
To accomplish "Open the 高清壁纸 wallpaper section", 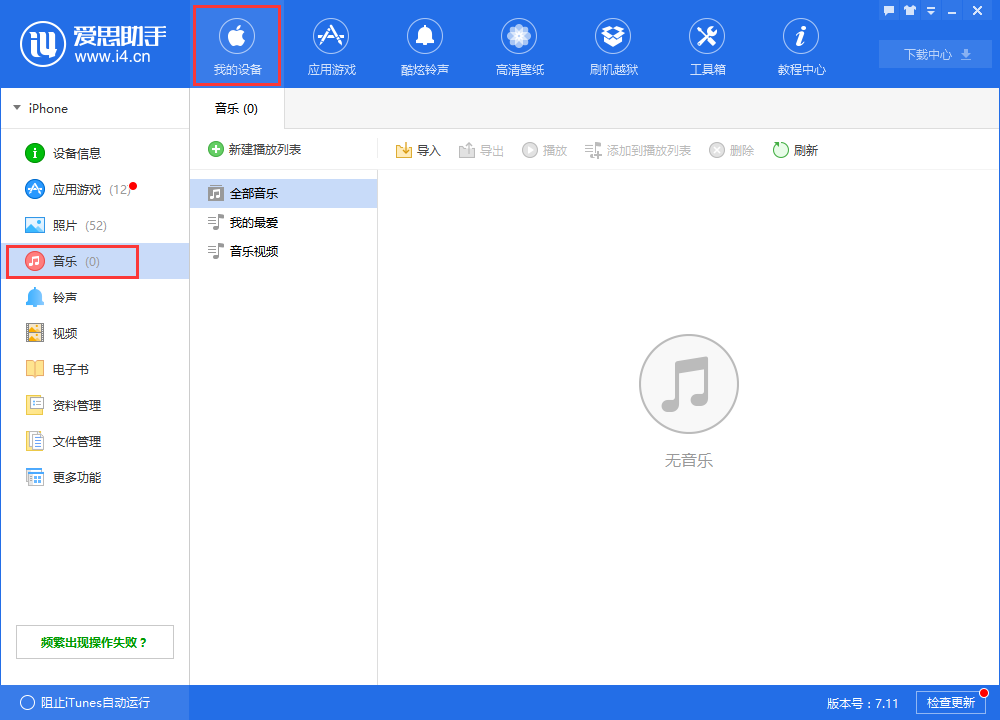I will 519,45.
